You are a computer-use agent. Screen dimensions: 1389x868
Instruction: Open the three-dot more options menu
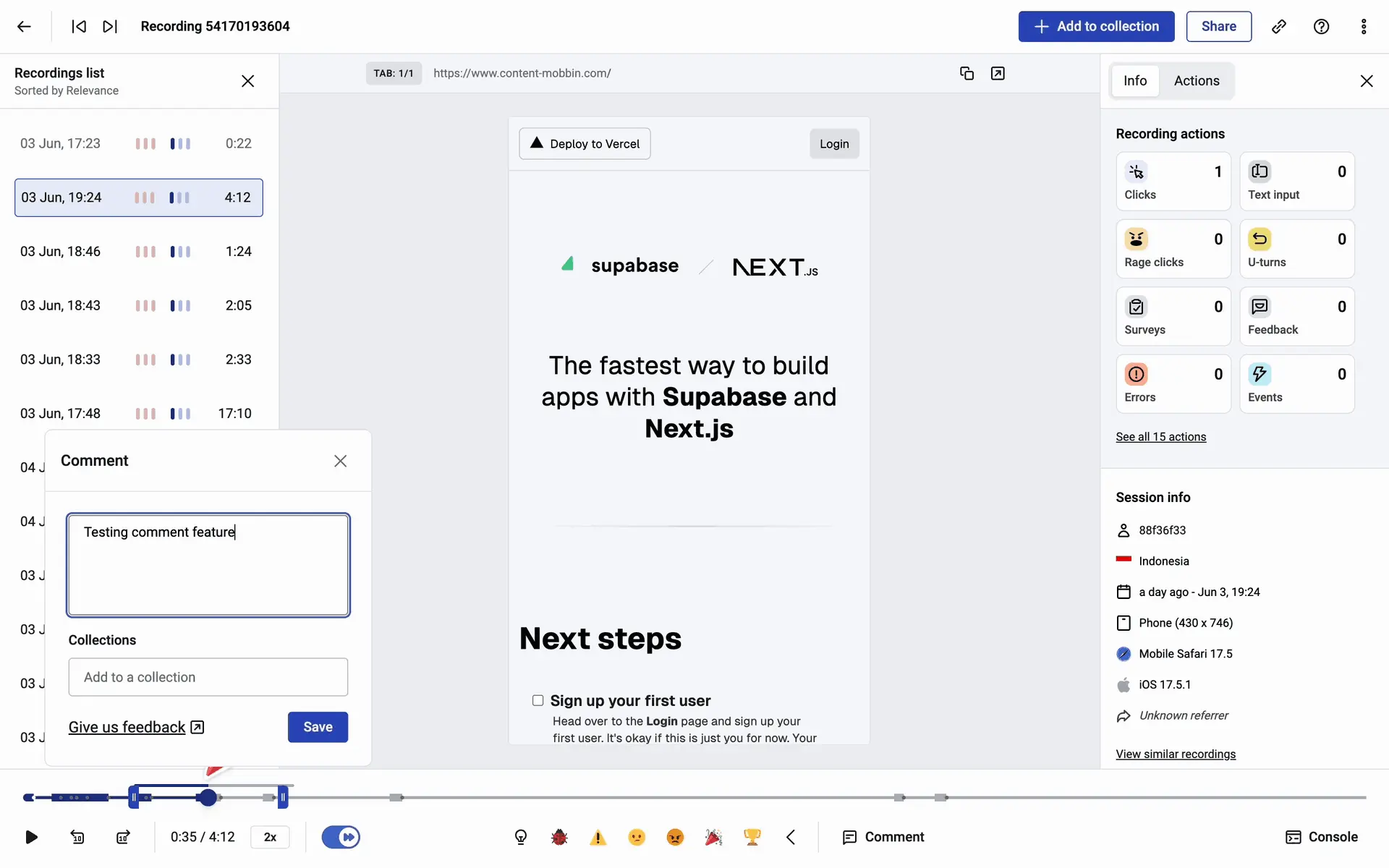point(1364,27)
